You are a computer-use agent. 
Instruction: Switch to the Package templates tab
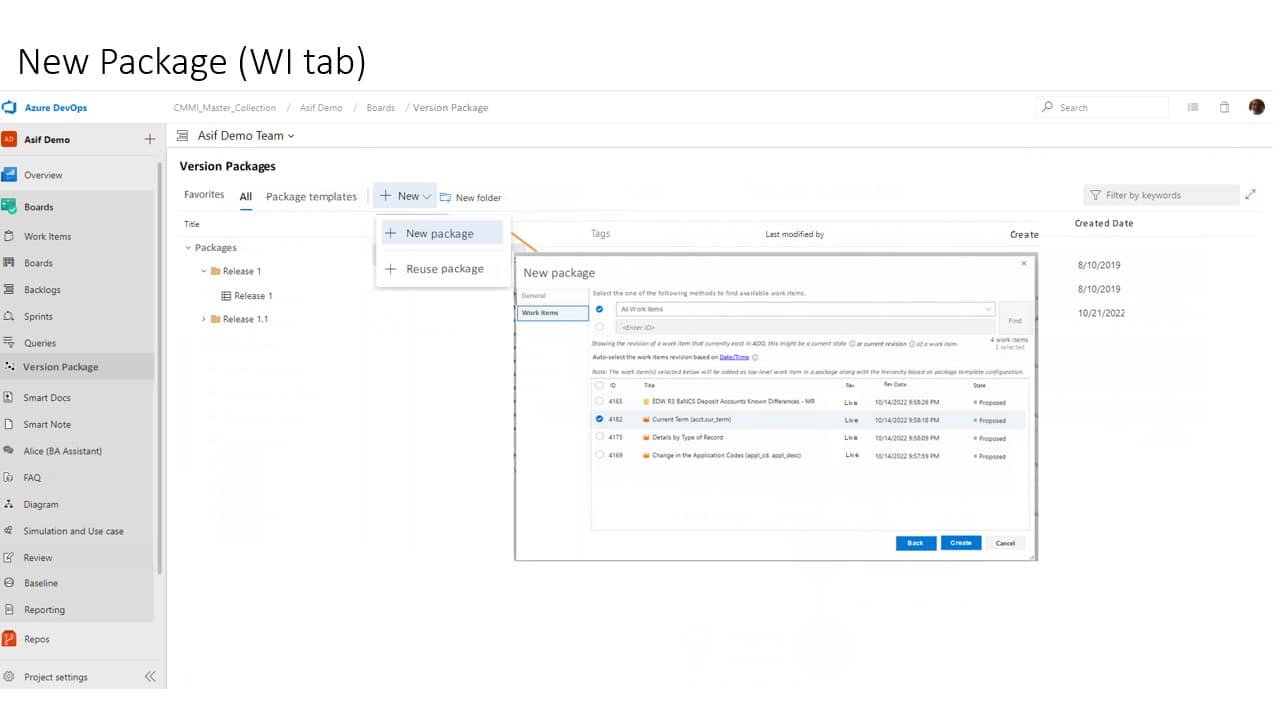click(311, 196)
